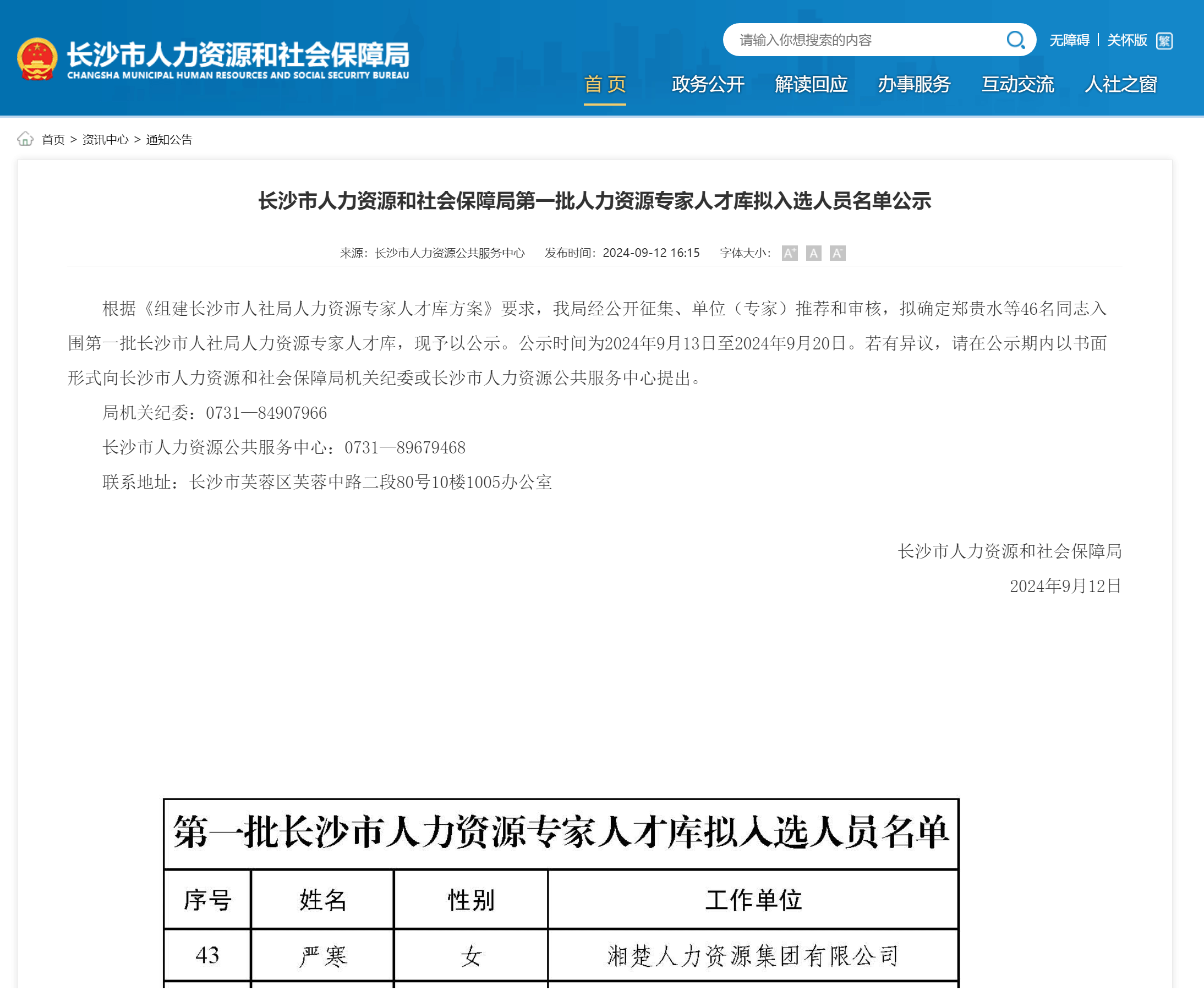Open the 解读回应 menu
The image size is (1204, 991).
pyautogui.click(x=811, y=85)
